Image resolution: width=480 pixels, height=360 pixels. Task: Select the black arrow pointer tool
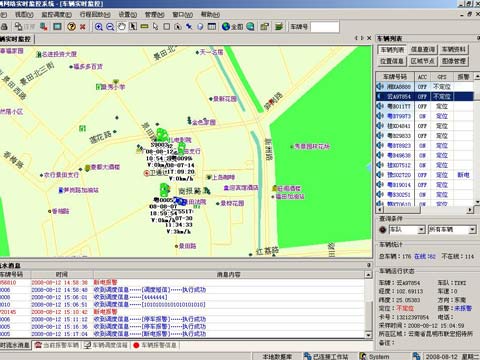click(x=133, y=27)
